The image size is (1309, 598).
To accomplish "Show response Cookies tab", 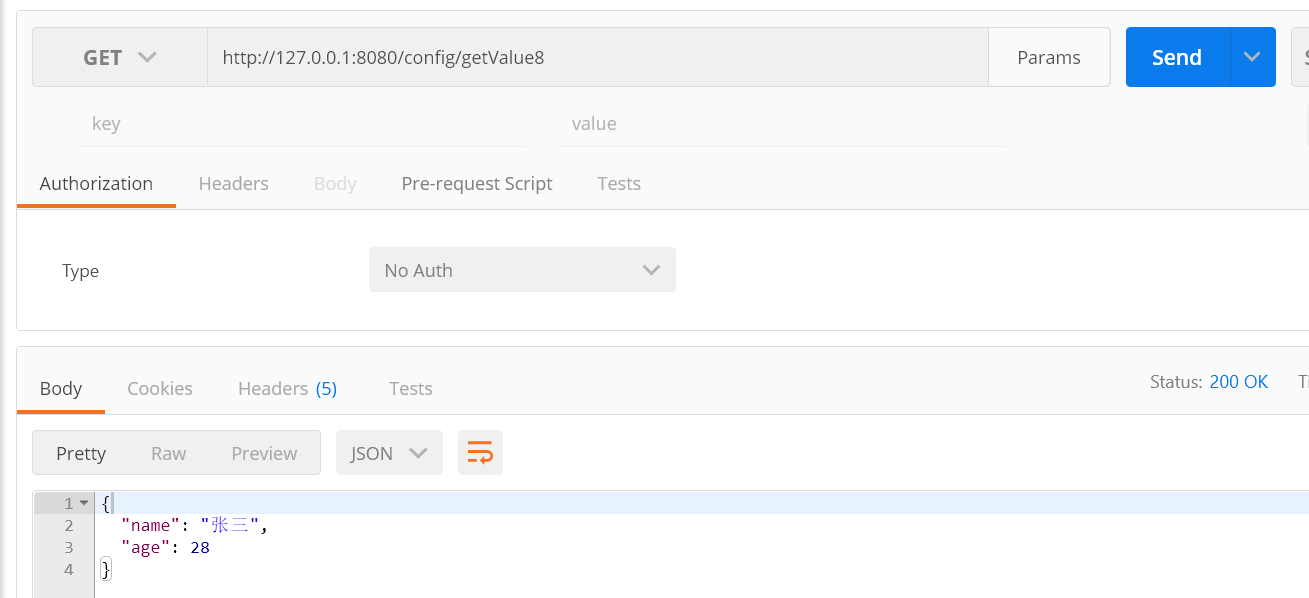I will [x=160, y=388].
